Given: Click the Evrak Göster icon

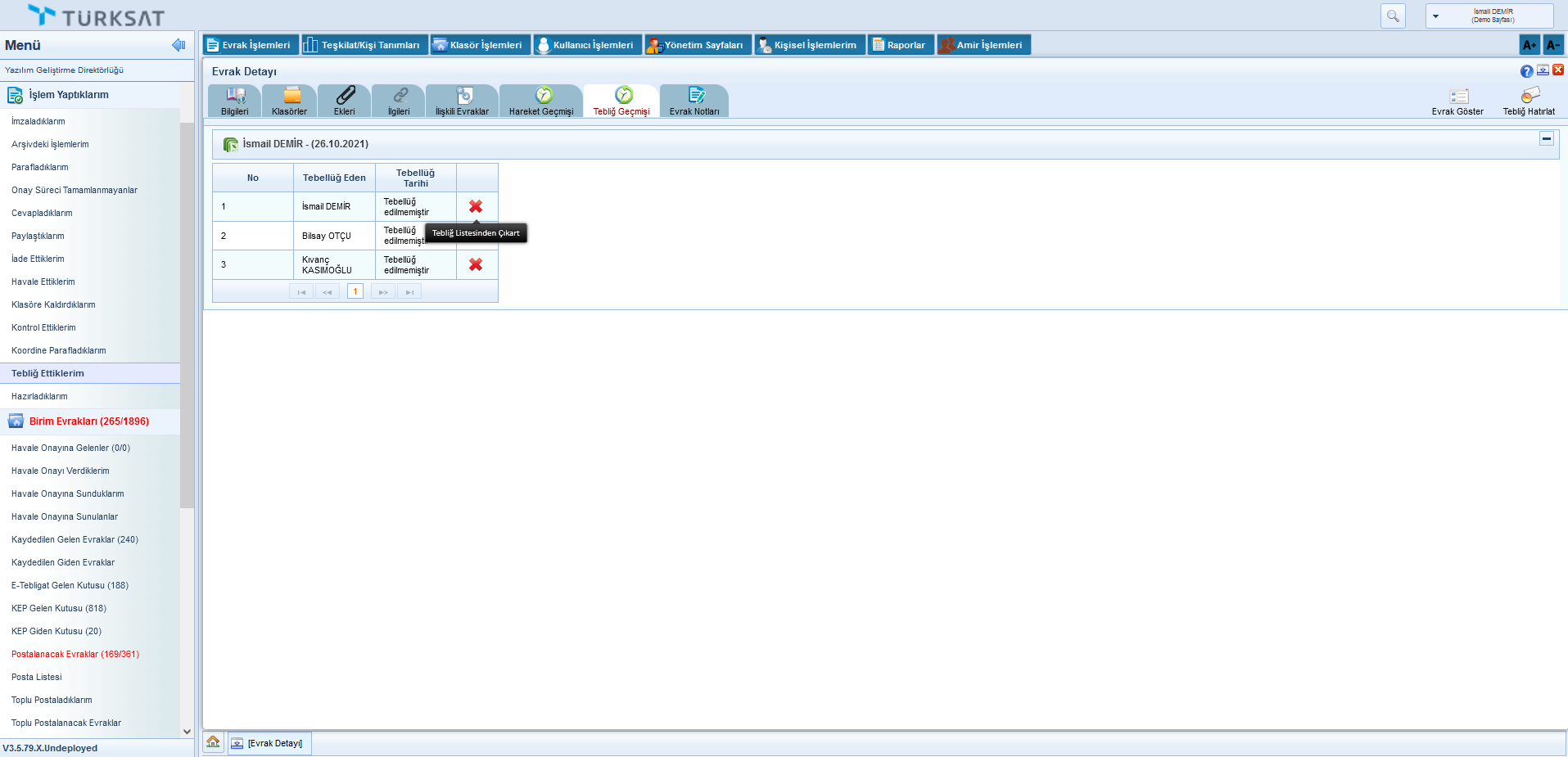Looking at the screenshot, I should [x=1457, y=101].
